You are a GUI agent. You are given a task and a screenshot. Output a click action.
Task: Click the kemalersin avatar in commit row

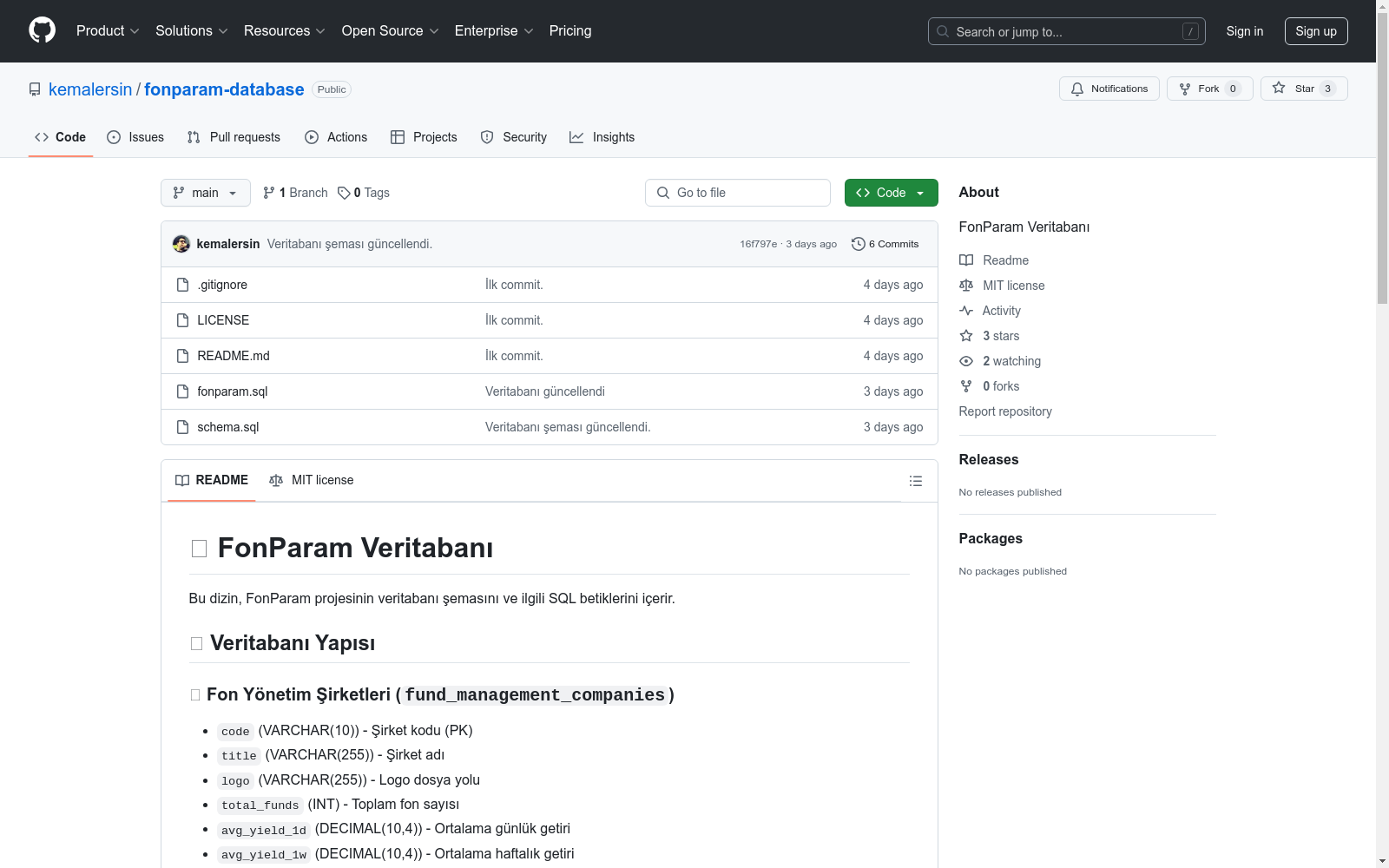(181, 244)
